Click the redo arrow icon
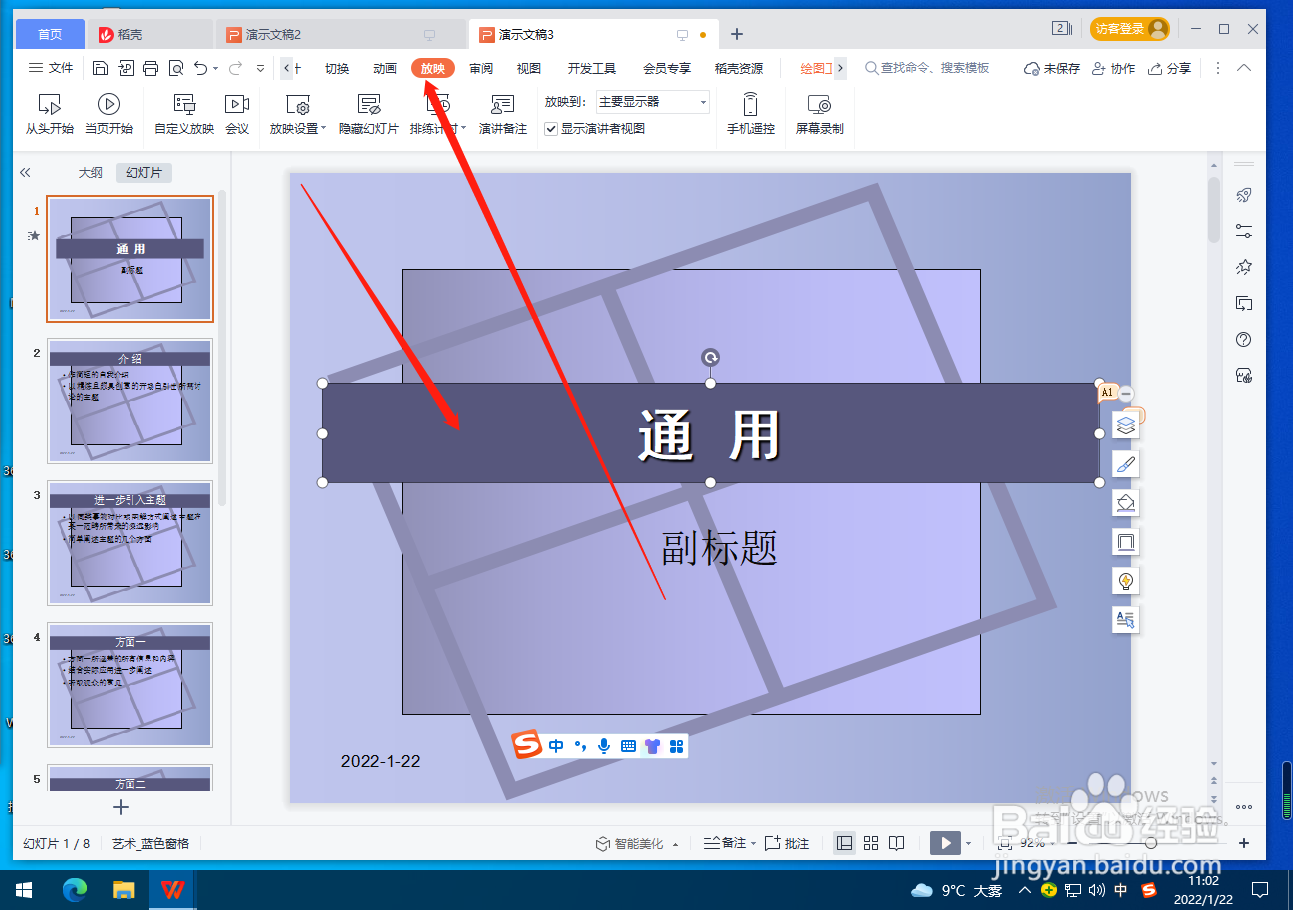This screenshot has height=910, width=1293. pos(236,68)
